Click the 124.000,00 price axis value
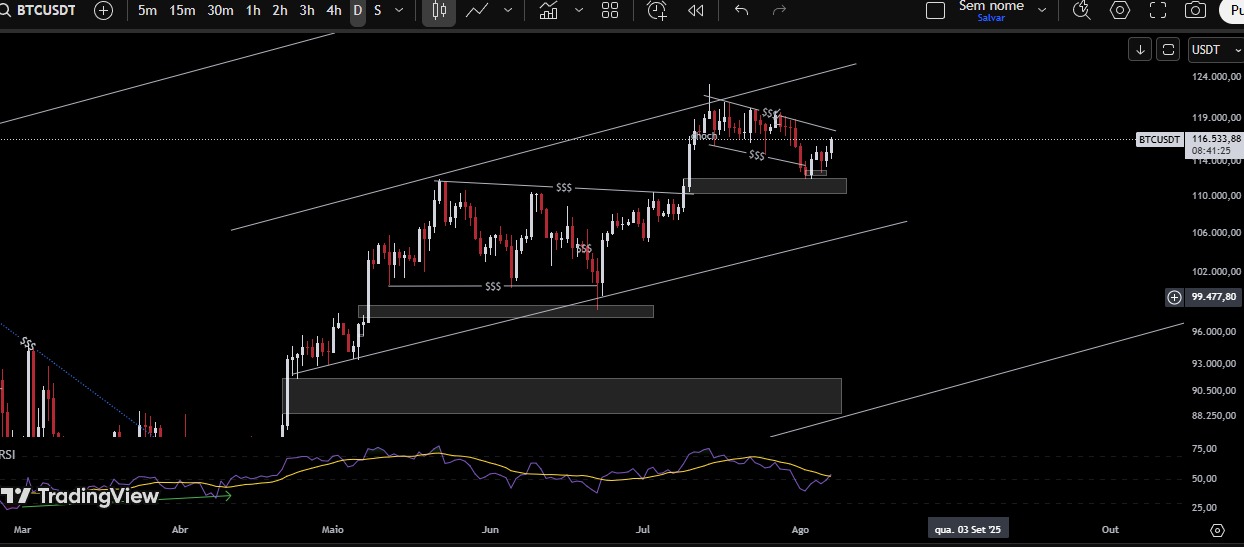Viewport: 1244px width, 547px height. click(1218, 76)
